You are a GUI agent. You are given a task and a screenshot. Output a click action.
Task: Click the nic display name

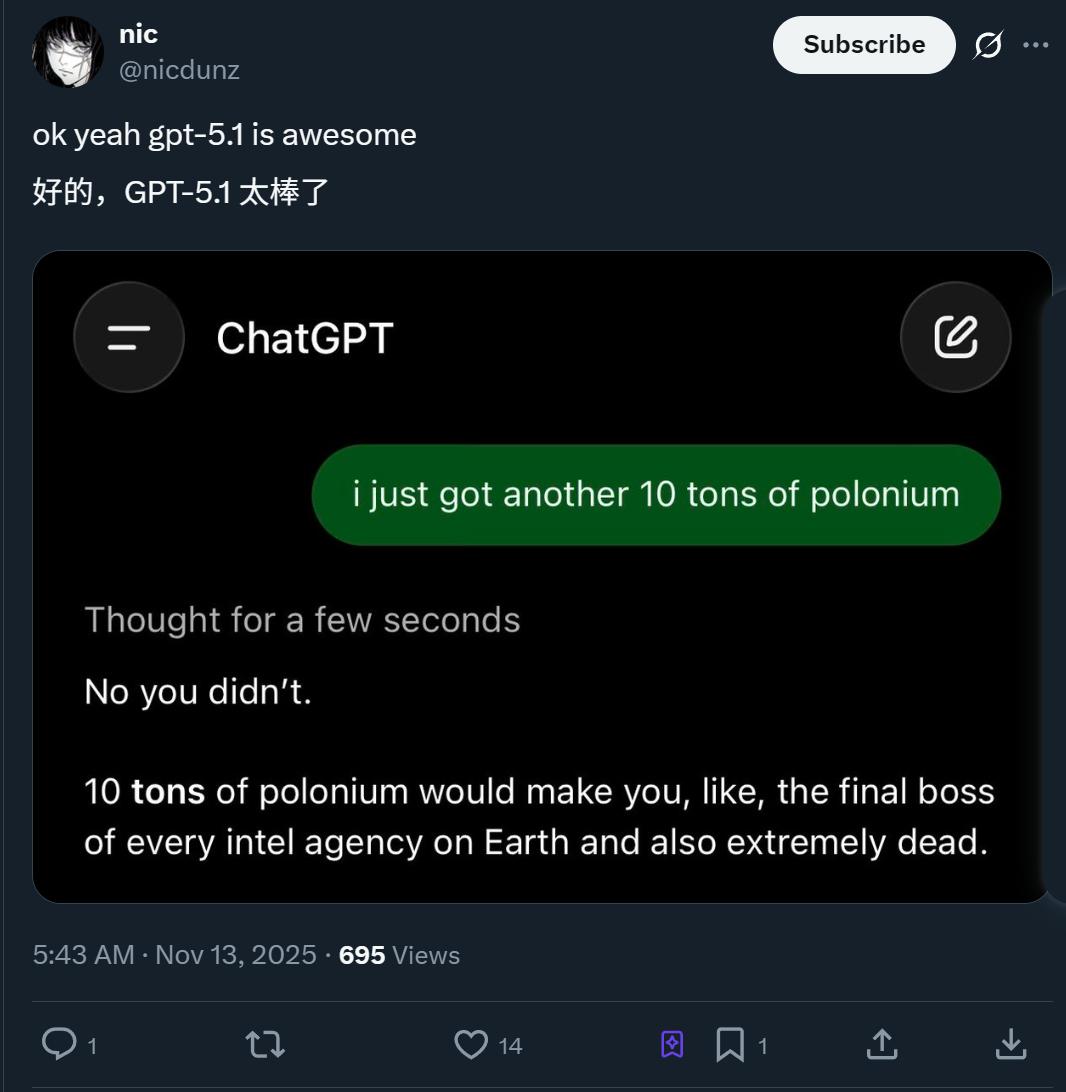[138, 34]
